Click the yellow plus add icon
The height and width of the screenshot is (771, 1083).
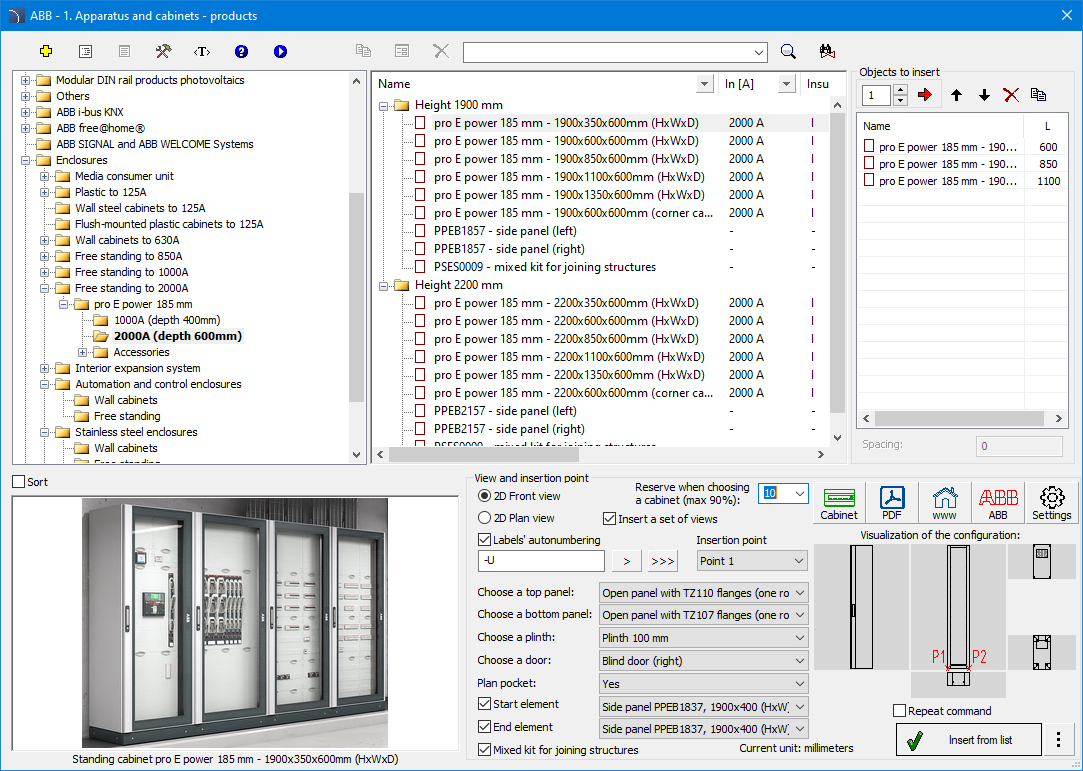tap(46, 51)
